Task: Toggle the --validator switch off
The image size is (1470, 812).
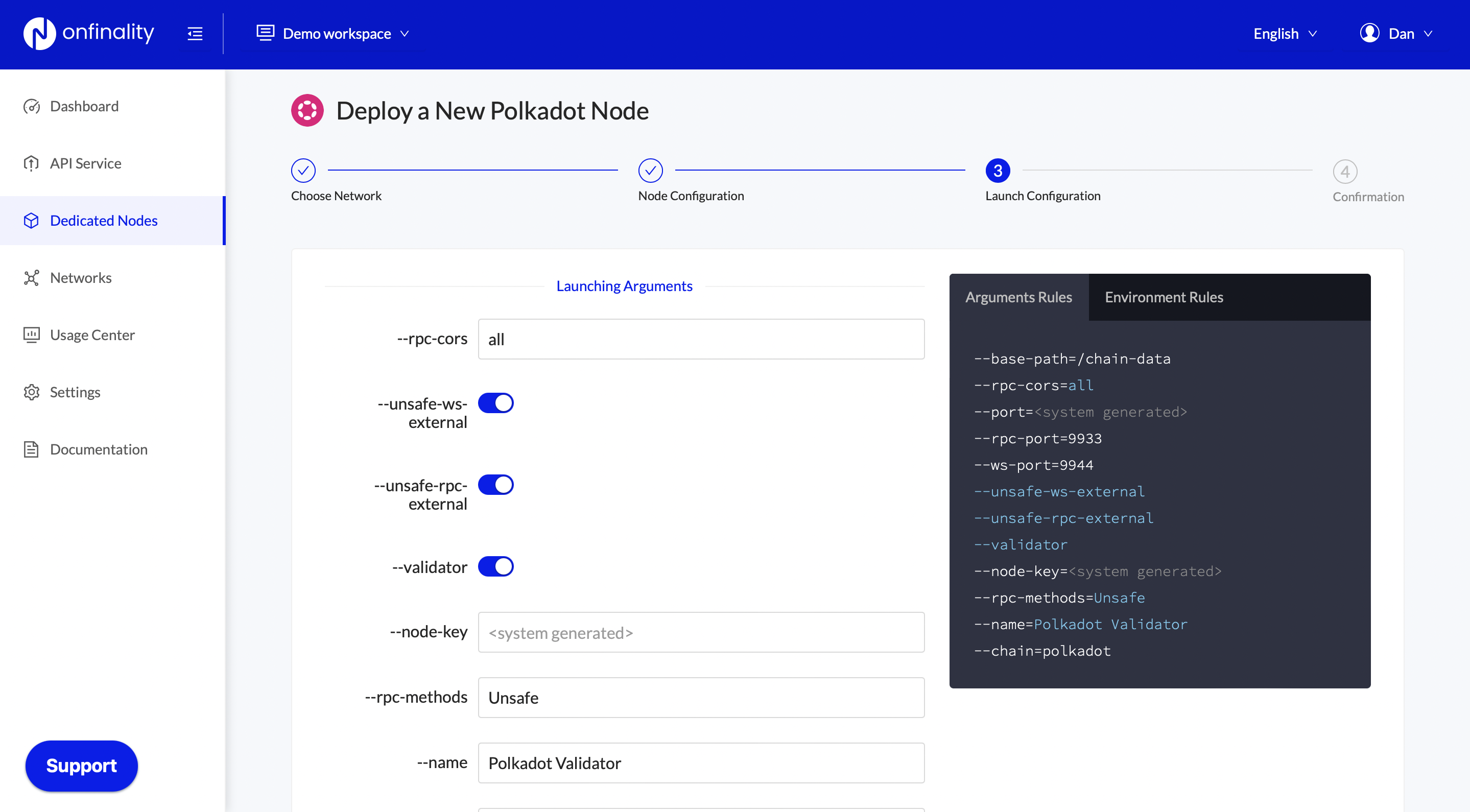Action: click(x=495, y=566)
